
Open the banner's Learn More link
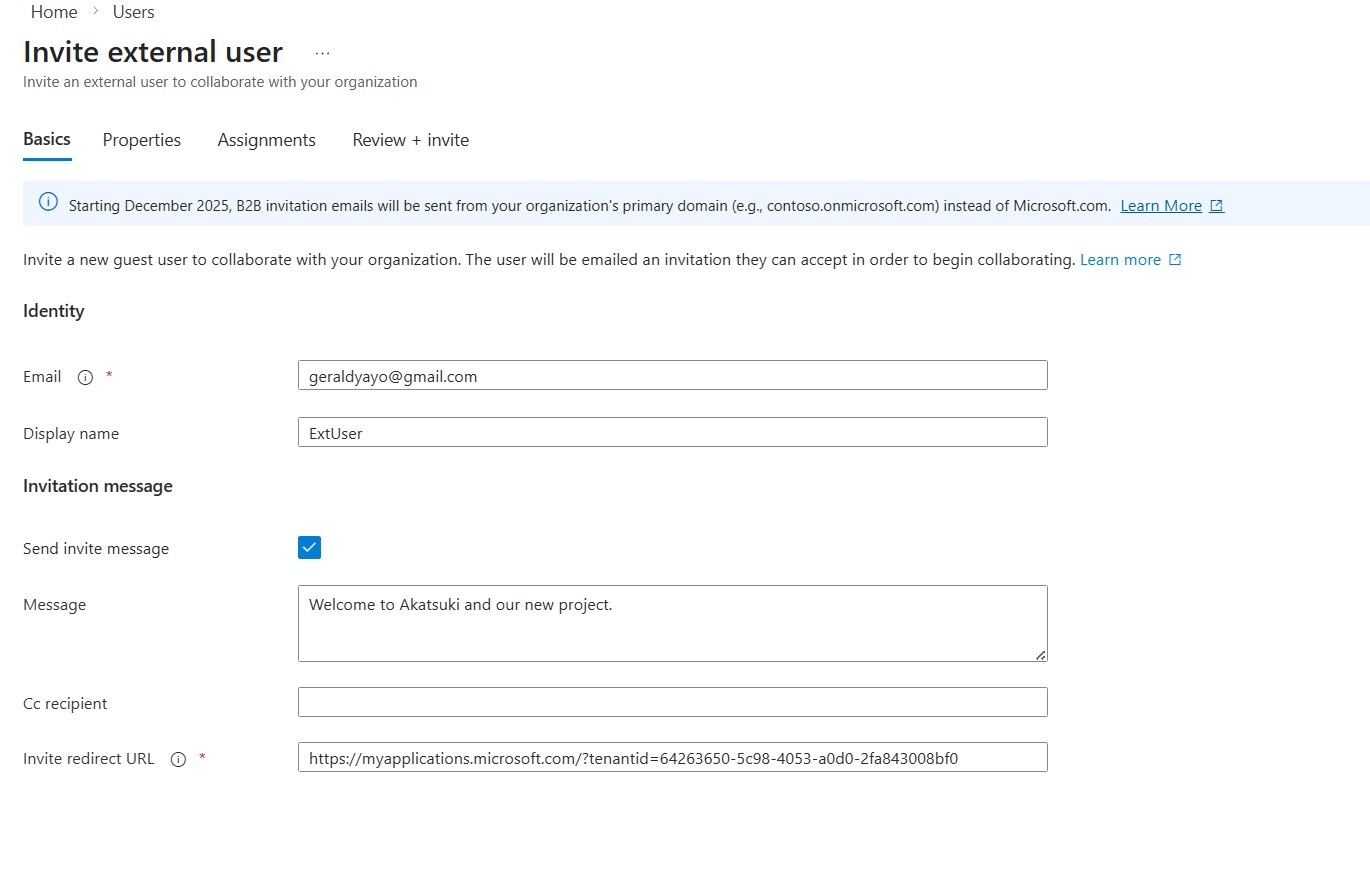click(1160, 206)
